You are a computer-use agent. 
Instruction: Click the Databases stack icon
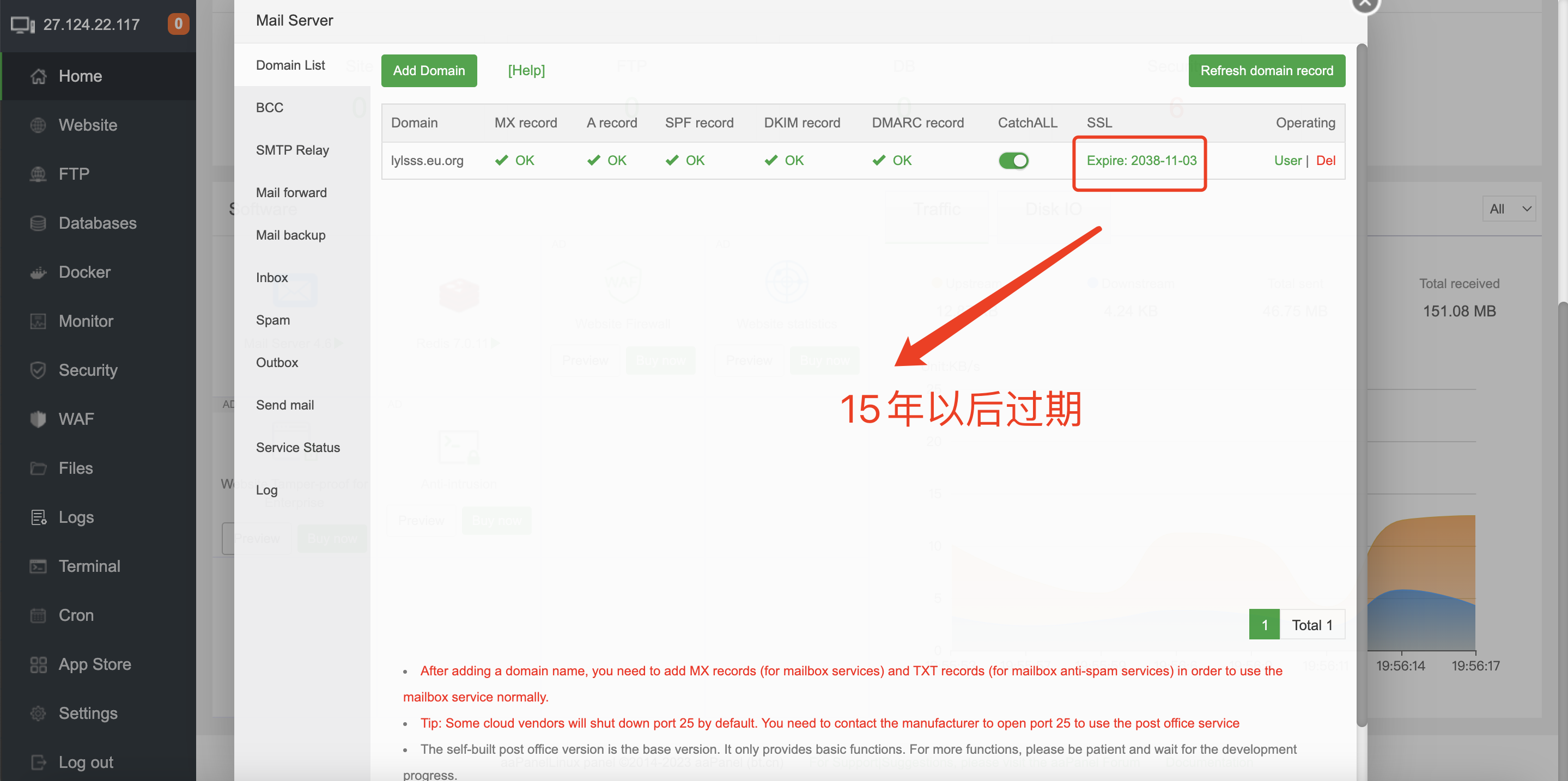38,223
